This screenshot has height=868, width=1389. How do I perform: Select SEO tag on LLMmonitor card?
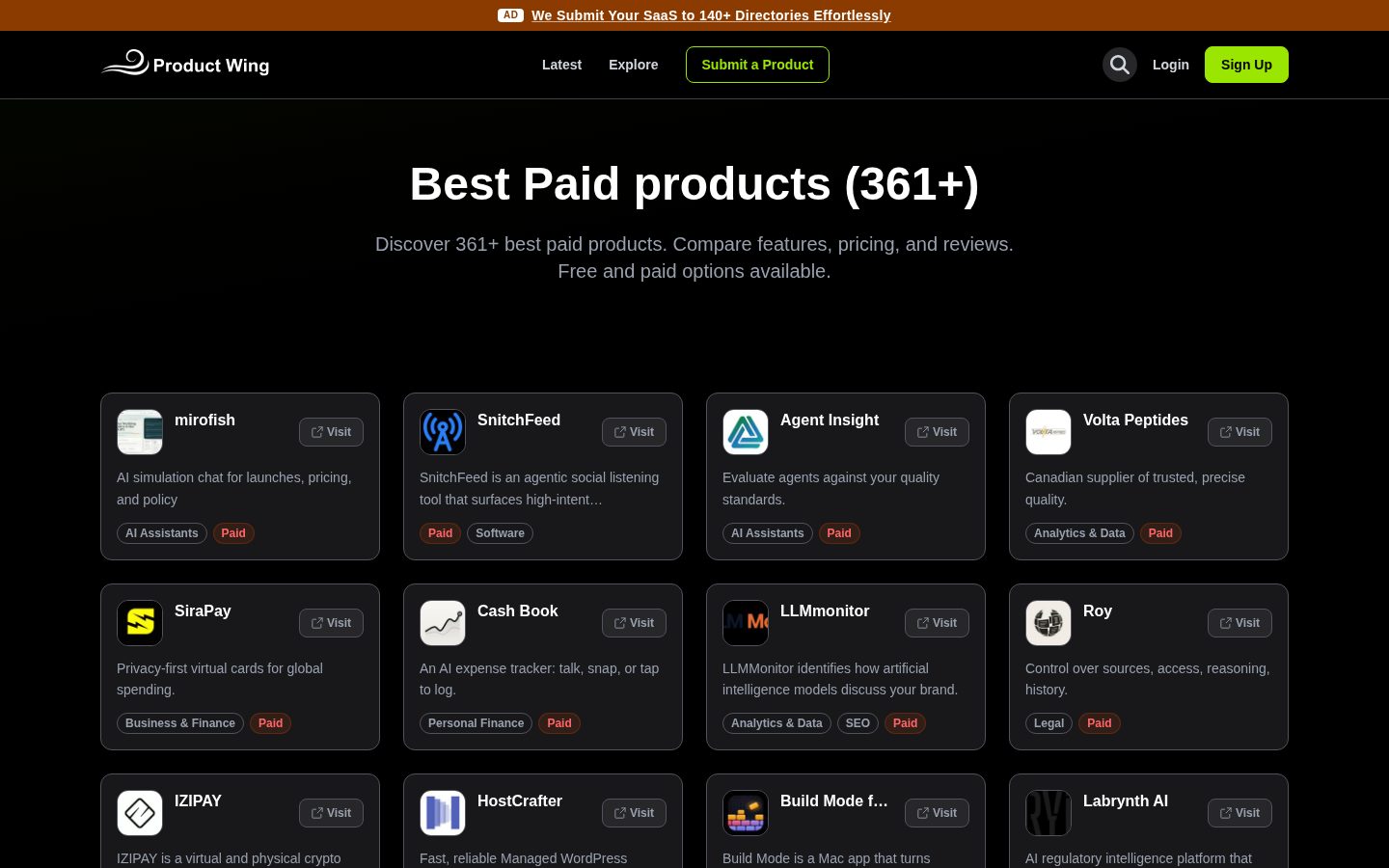858,723
